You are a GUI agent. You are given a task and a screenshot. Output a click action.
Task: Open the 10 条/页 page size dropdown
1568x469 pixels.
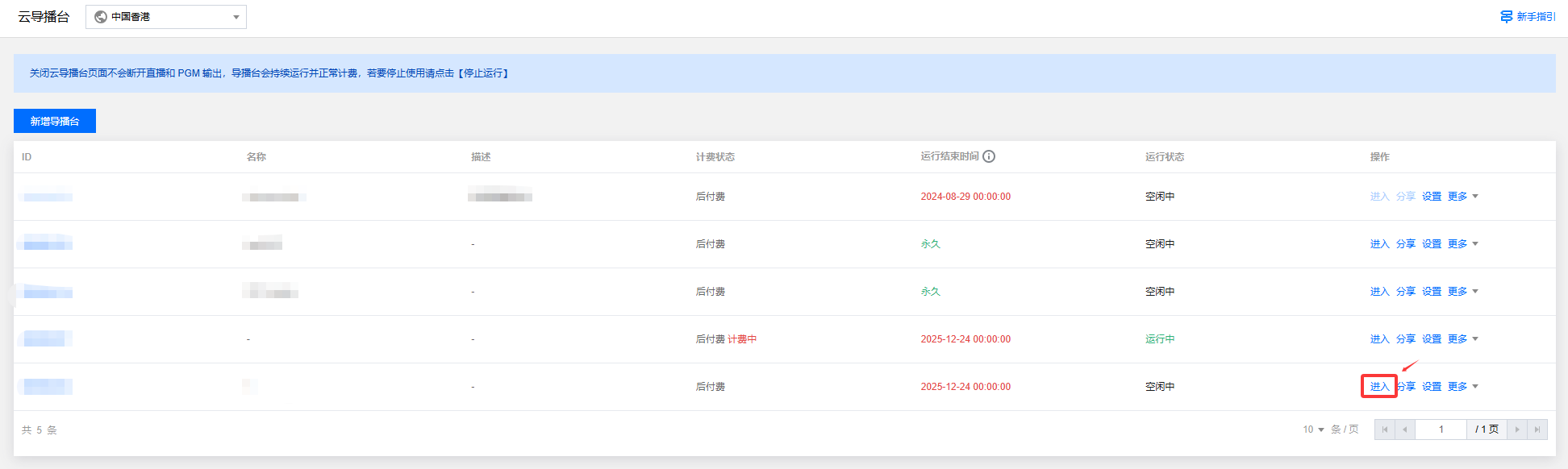pos(1313,430)
